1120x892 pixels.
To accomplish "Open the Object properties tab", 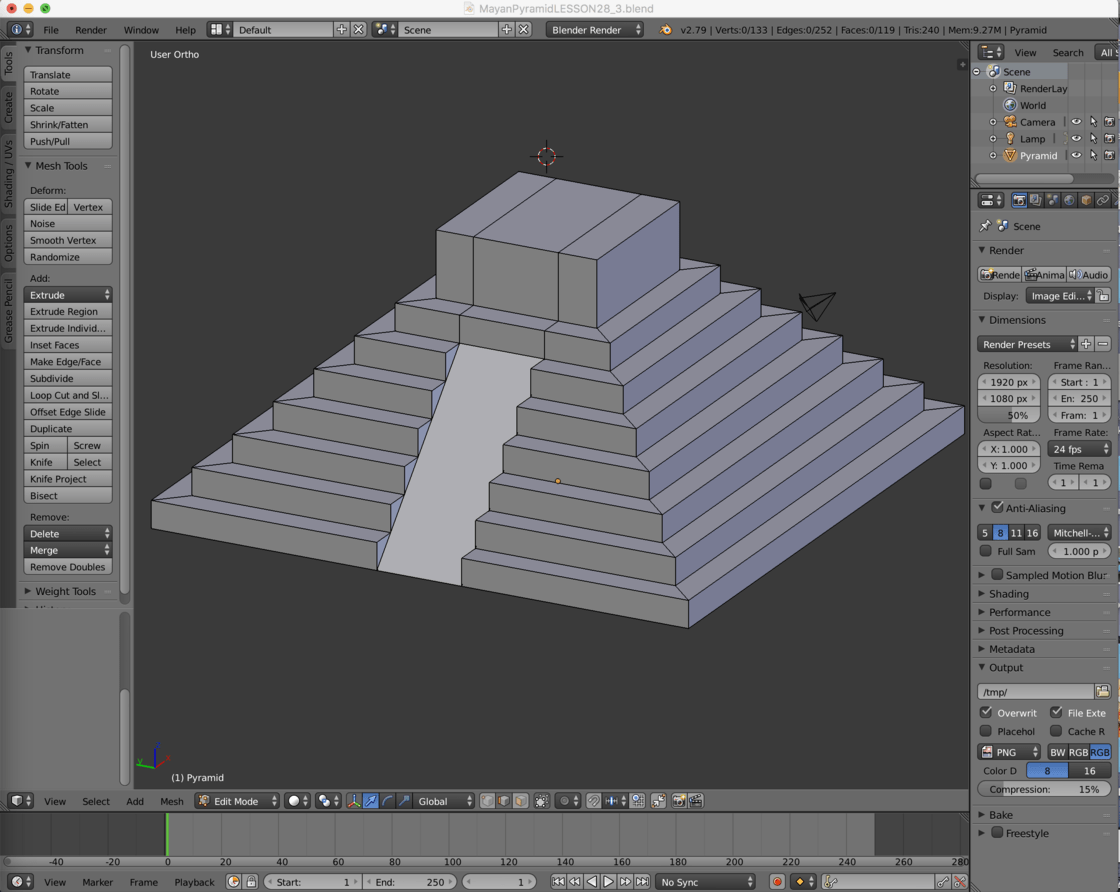I will [x=1086, y=200].
